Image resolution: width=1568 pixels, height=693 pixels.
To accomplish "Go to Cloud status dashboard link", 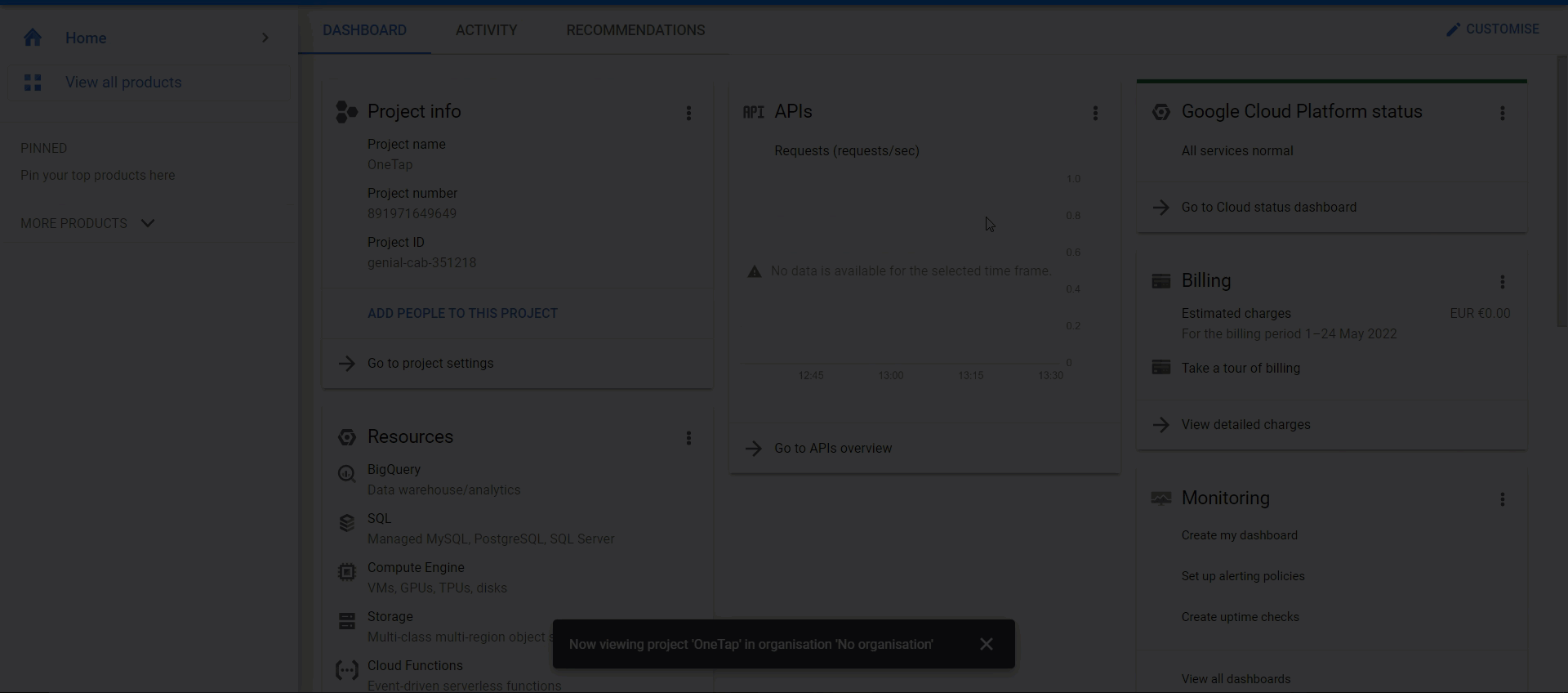I will 1268,208.
